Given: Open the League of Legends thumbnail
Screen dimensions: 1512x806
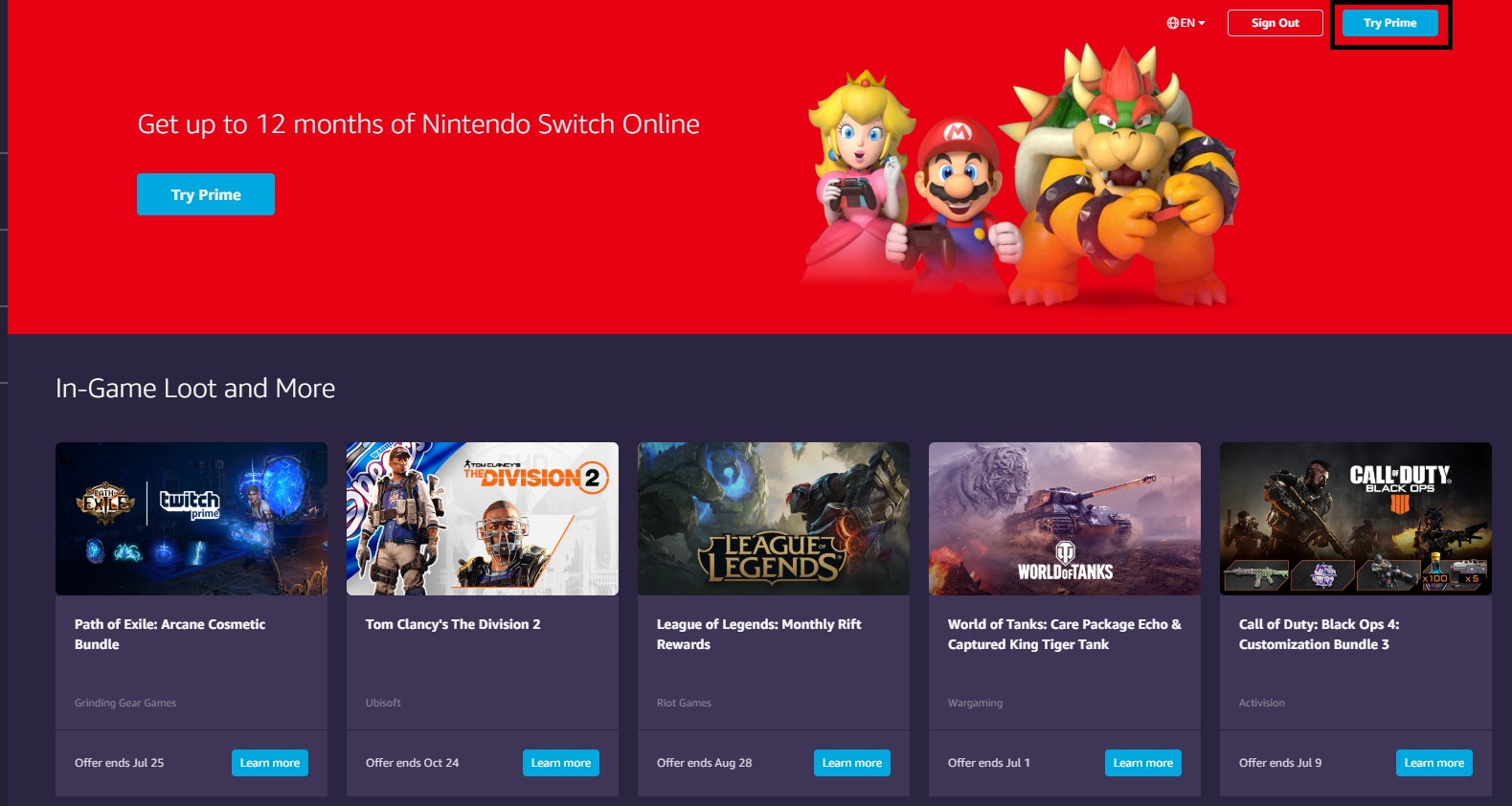Looking at the screenshot, I should (x=774, y=519).
